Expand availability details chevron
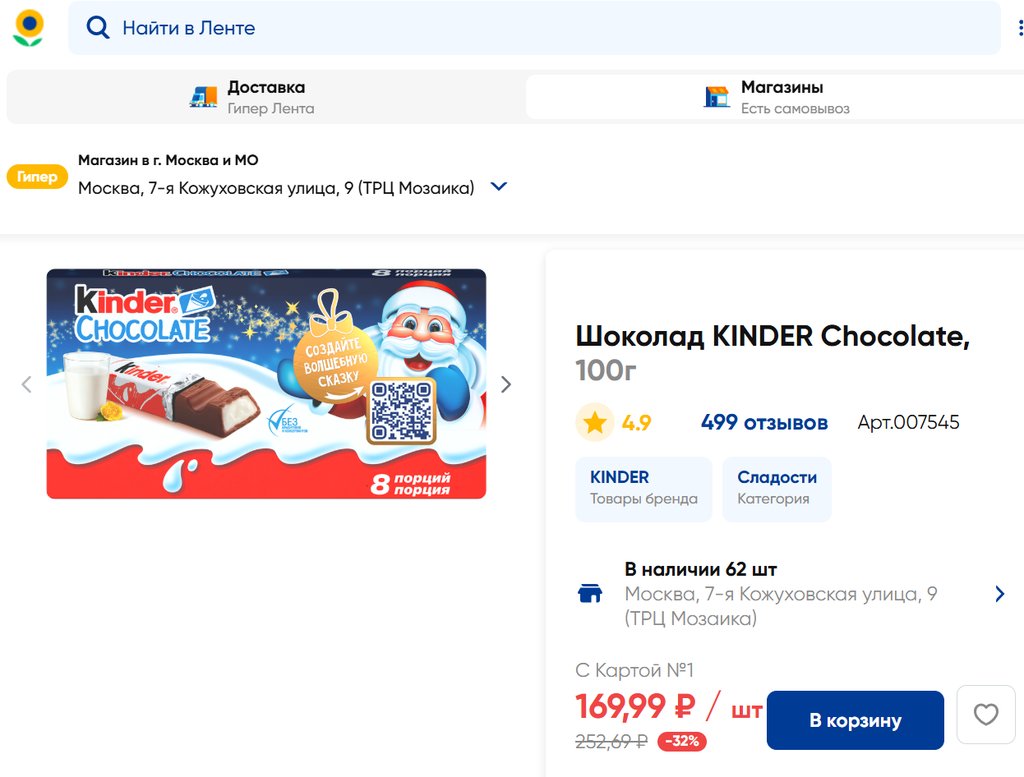The image size is (1024, 777). (x=999, y=594)
